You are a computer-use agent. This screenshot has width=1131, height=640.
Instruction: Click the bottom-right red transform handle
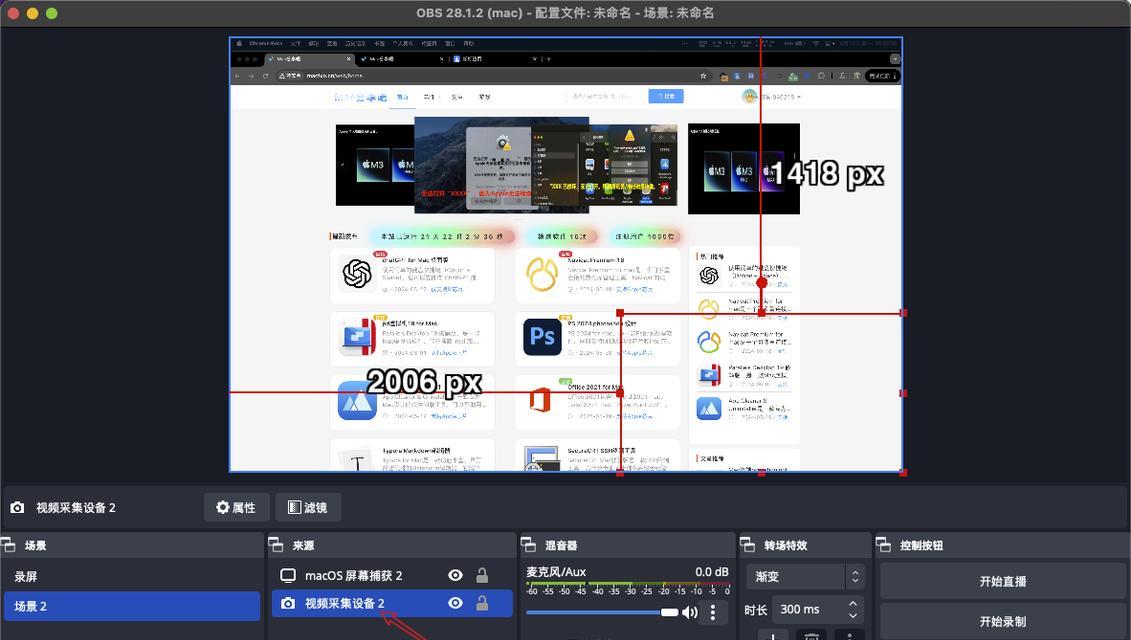[903, 473]
